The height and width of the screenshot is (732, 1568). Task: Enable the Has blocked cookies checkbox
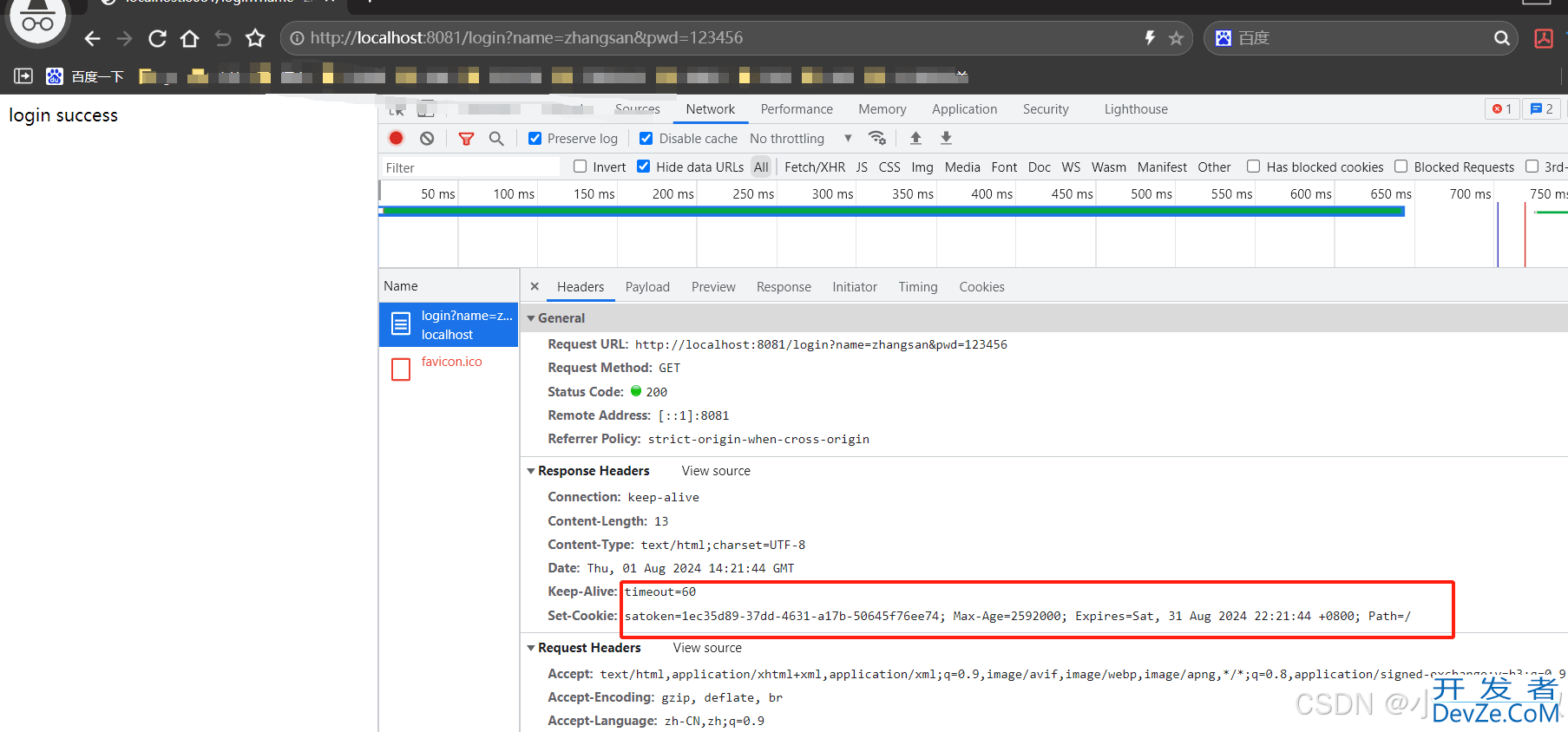point(1254,167)
